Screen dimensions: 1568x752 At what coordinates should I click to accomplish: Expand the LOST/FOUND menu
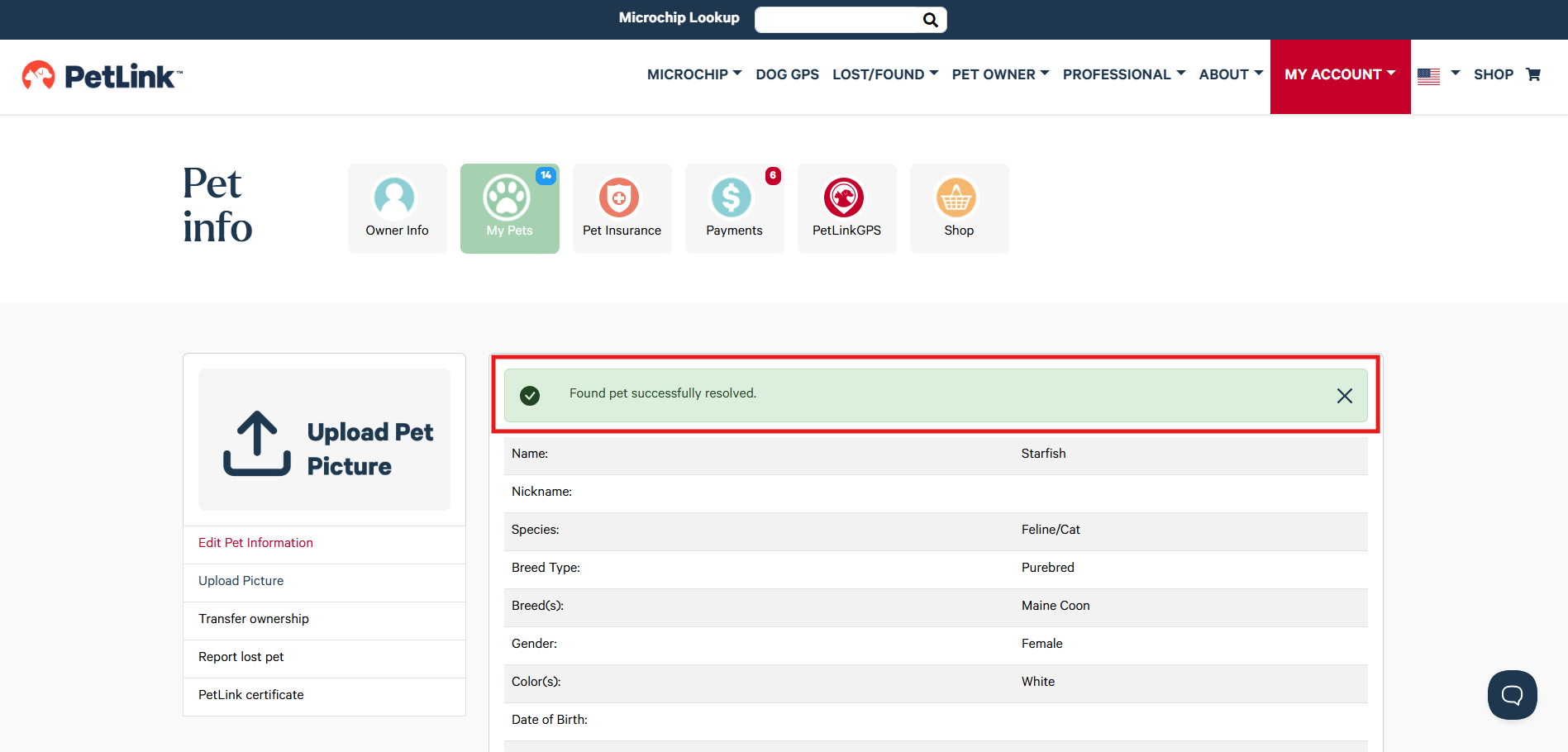tap(885, 74)
